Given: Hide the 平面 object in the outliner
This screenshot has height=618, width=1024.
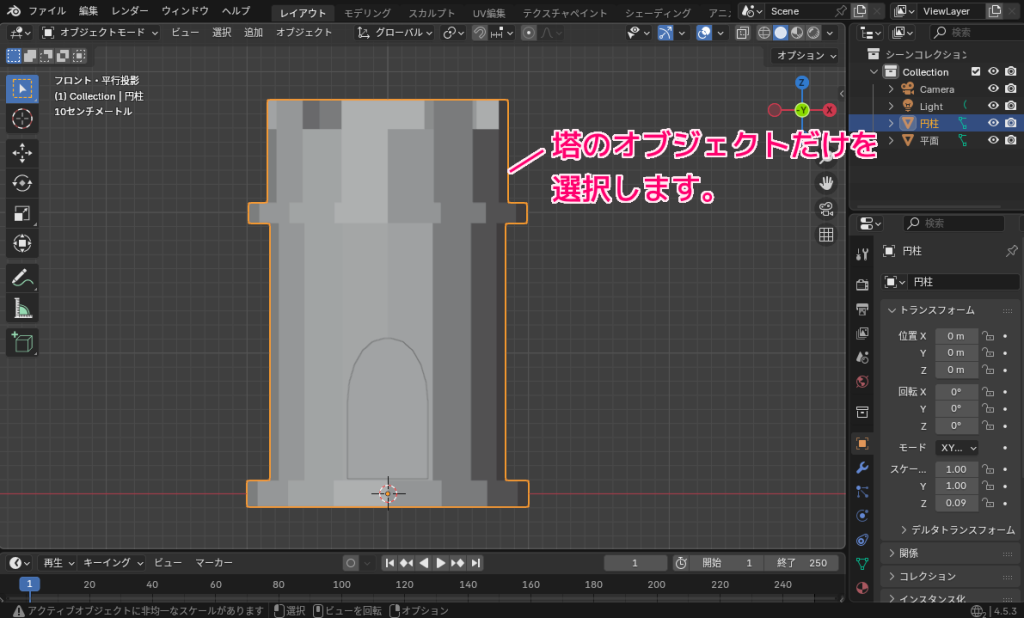Looking at the screenshot, I should pyautogui.click(x=993, y=139).
